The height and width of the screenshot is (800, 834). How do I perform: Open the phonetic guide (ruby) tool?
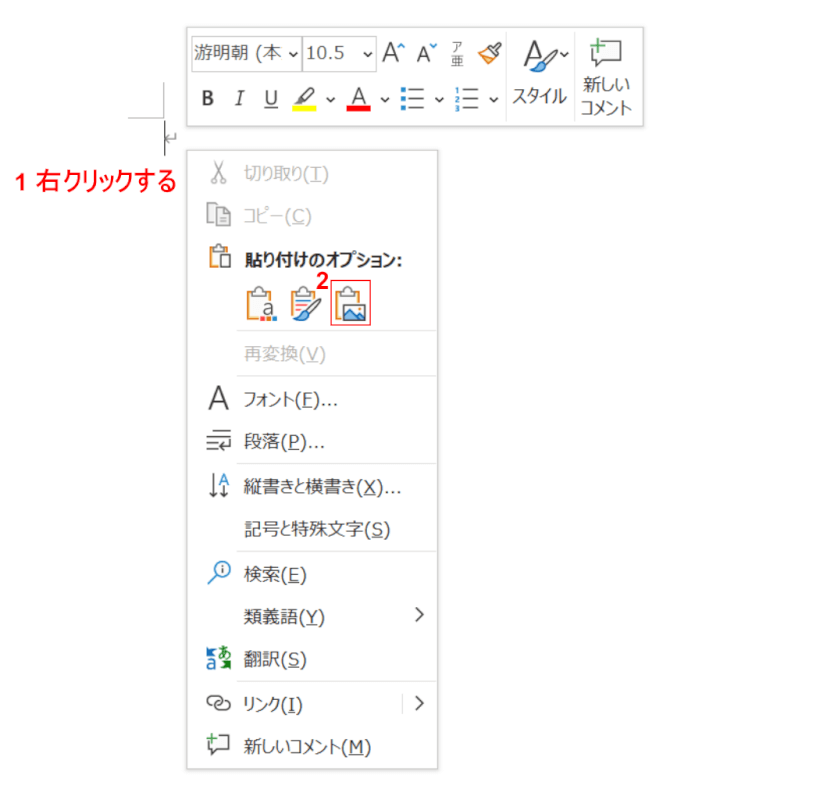[x=458, y=53]
